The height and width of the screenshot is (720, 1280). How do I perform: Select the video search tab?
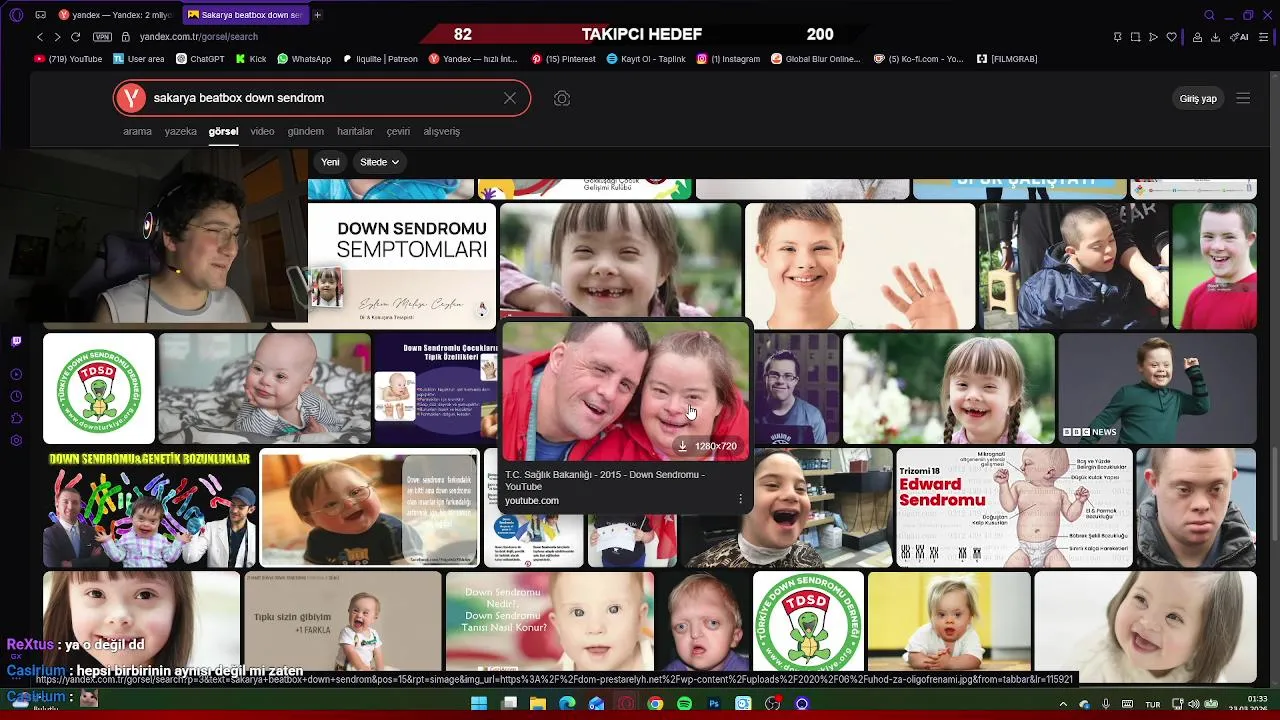point(262,131)
